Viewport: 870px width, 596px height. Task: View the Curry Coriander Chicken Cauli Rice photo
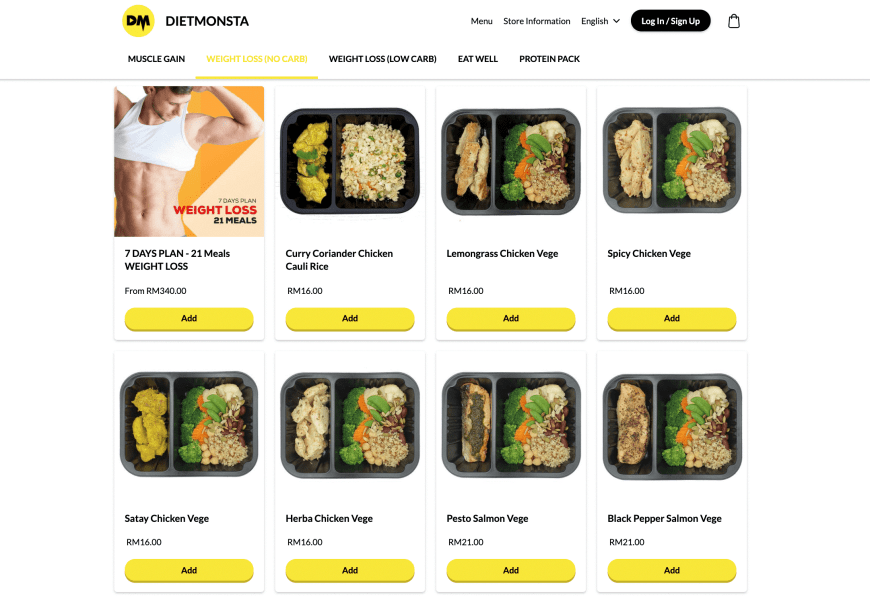(350, 161)
